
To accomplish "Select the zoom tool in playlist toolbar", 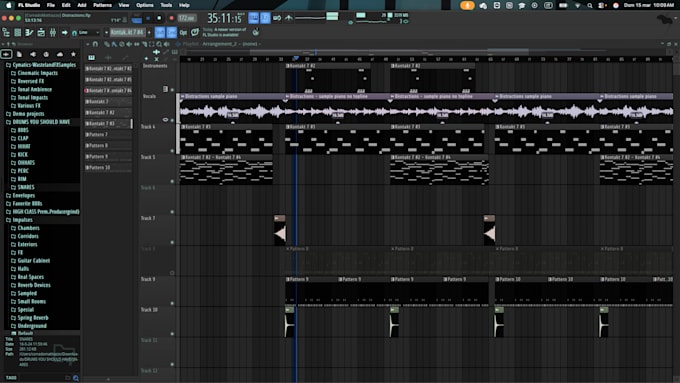I will pyautogui.click(x=159, y=44).
